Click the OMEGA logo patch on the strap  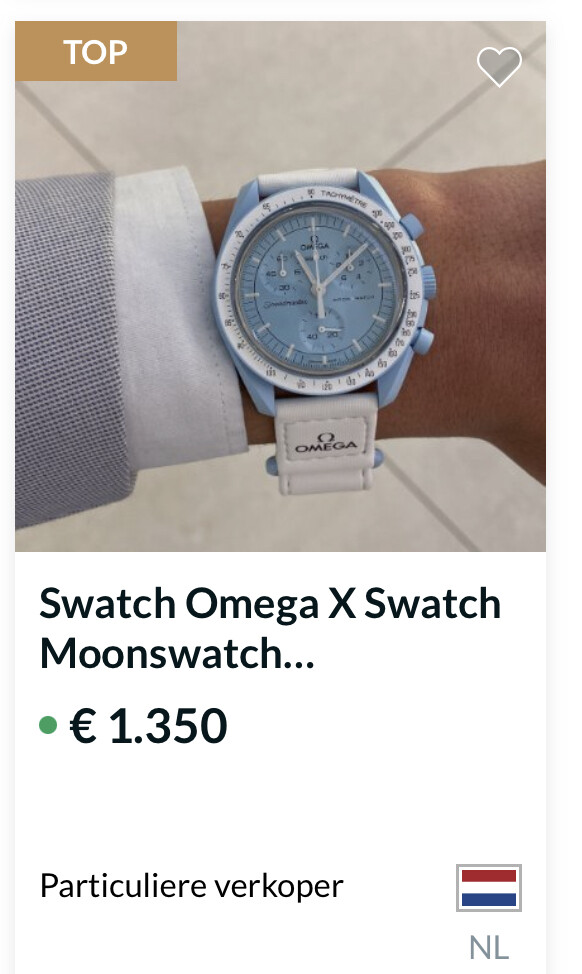325,442
